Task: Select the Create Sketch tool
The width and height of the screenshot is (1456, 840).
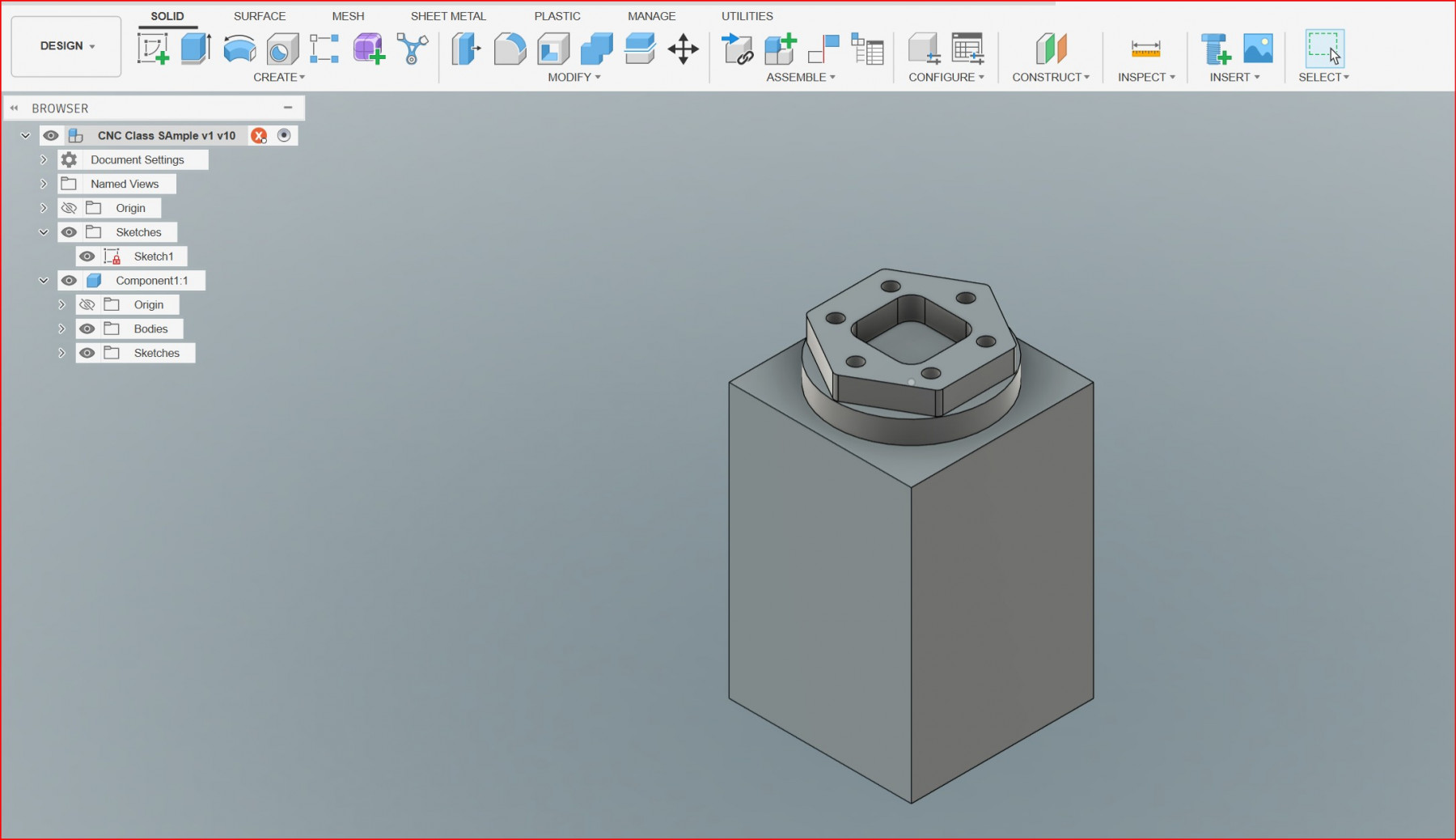Action: 153,49
